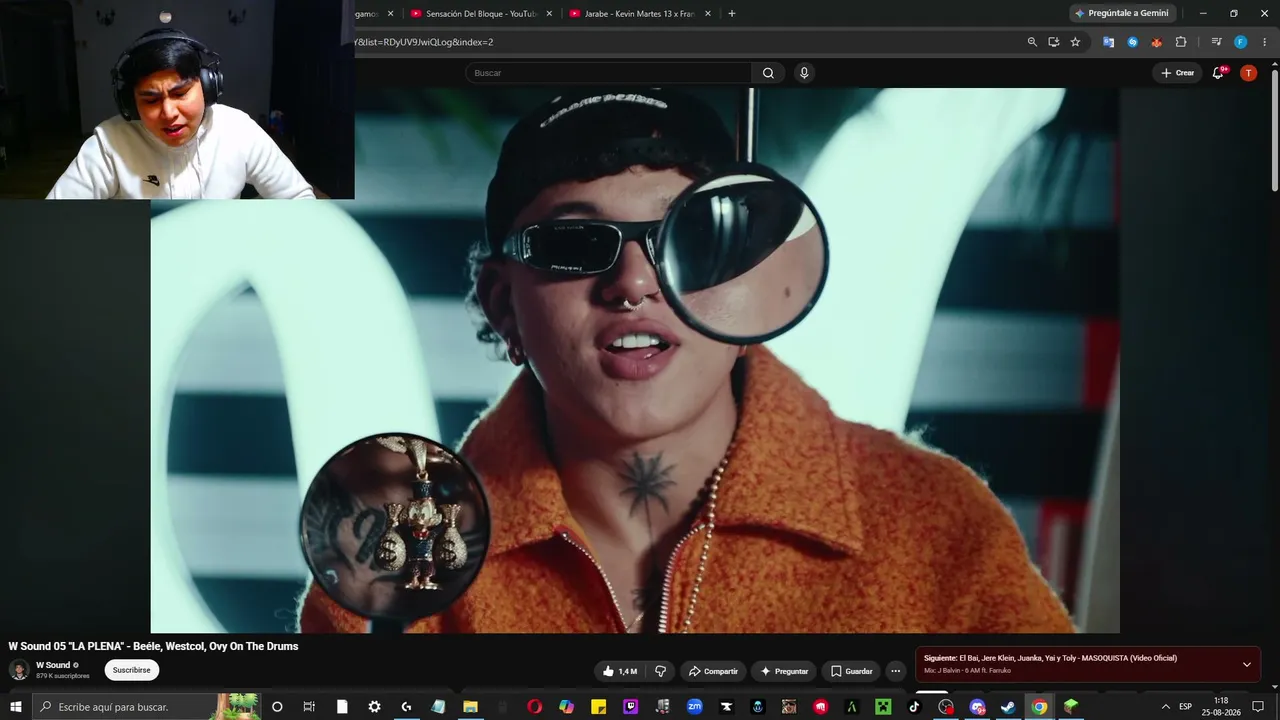Open Steam on taskbar
Viewport: 1280px width, 720px height.
1008,707
